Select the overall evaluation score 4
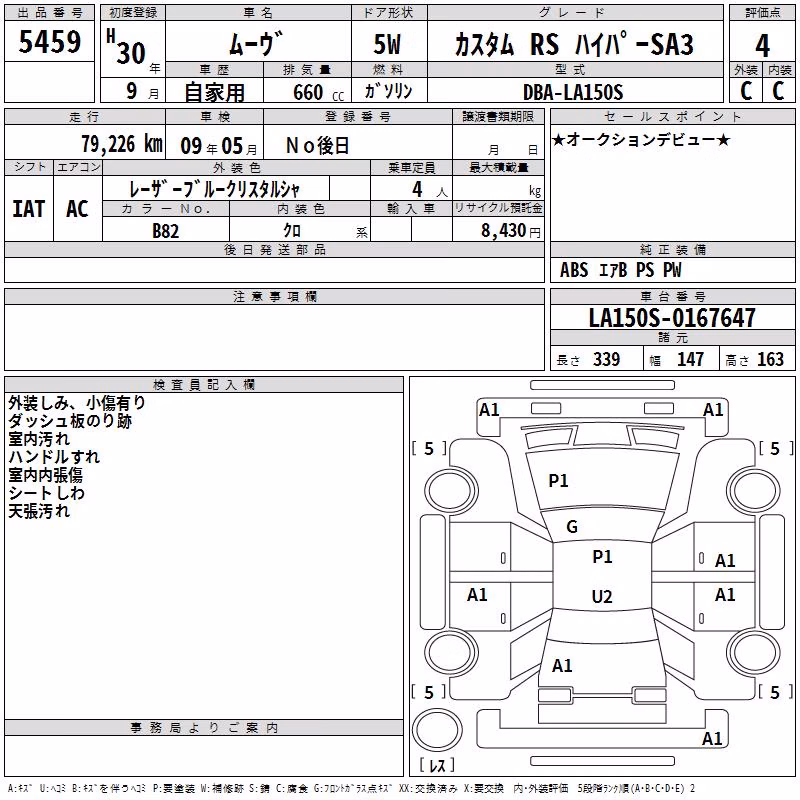Image resolution: width=800 pixels, height=800 pixels. point(762,46)
